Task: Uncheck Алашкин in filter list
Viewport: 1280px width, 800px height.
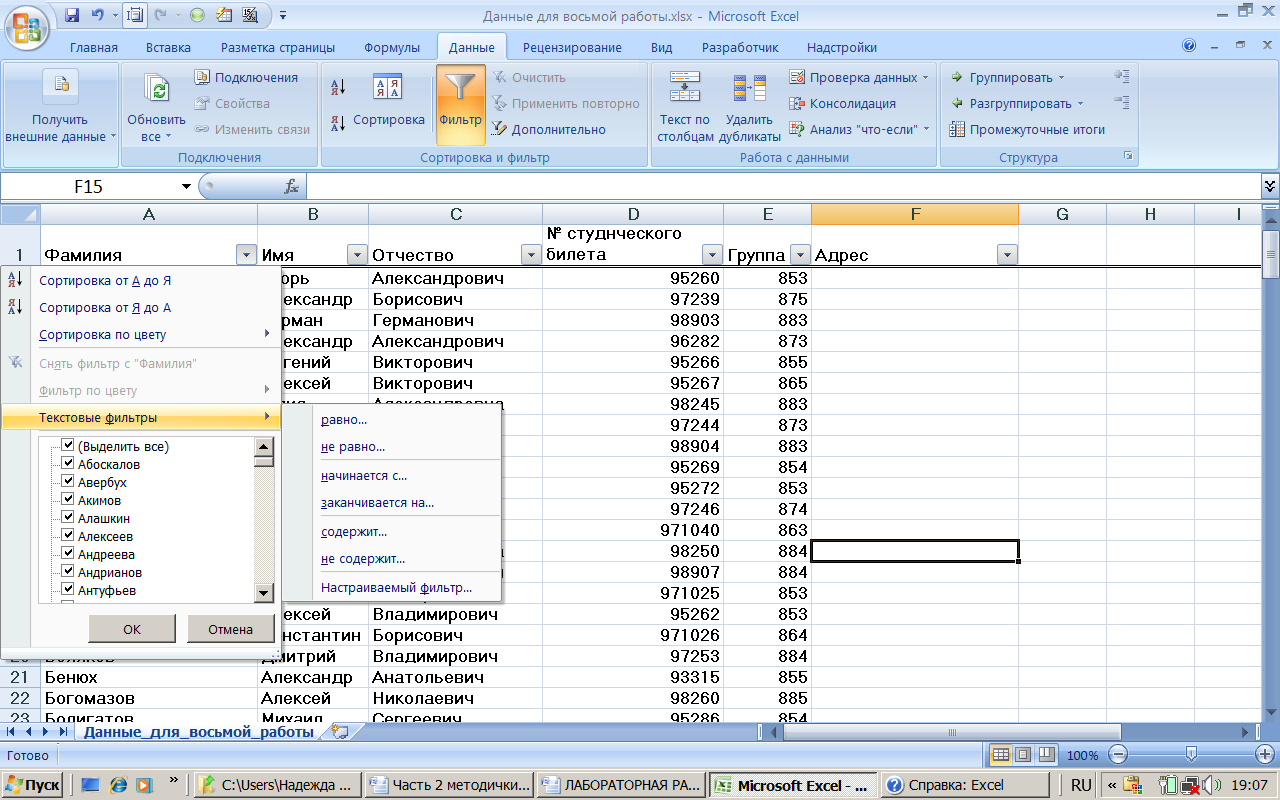Action: pyautogui.click(x=68, y=518)
